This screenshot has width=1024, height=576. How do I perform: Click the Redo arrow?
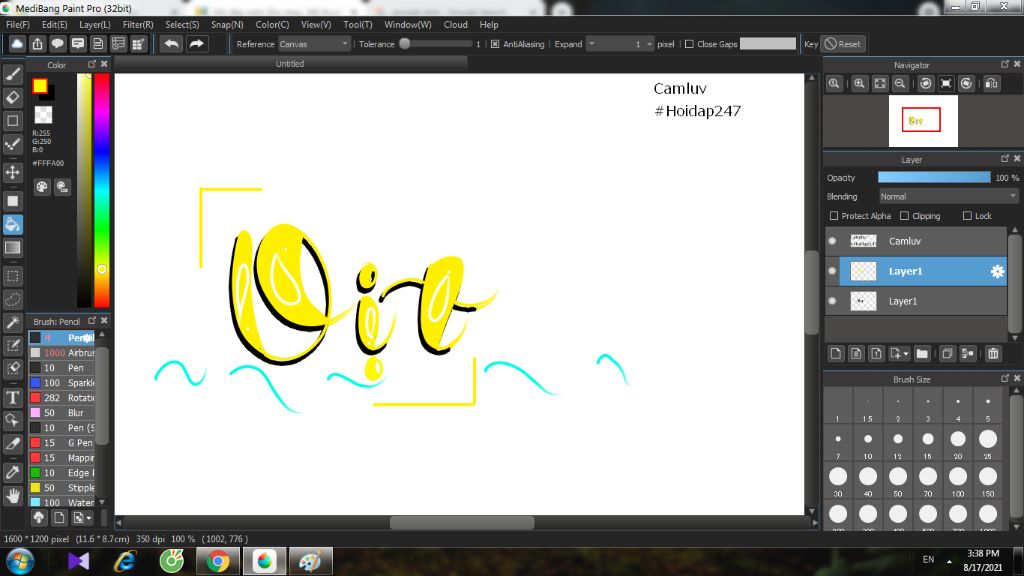[196, 44]
